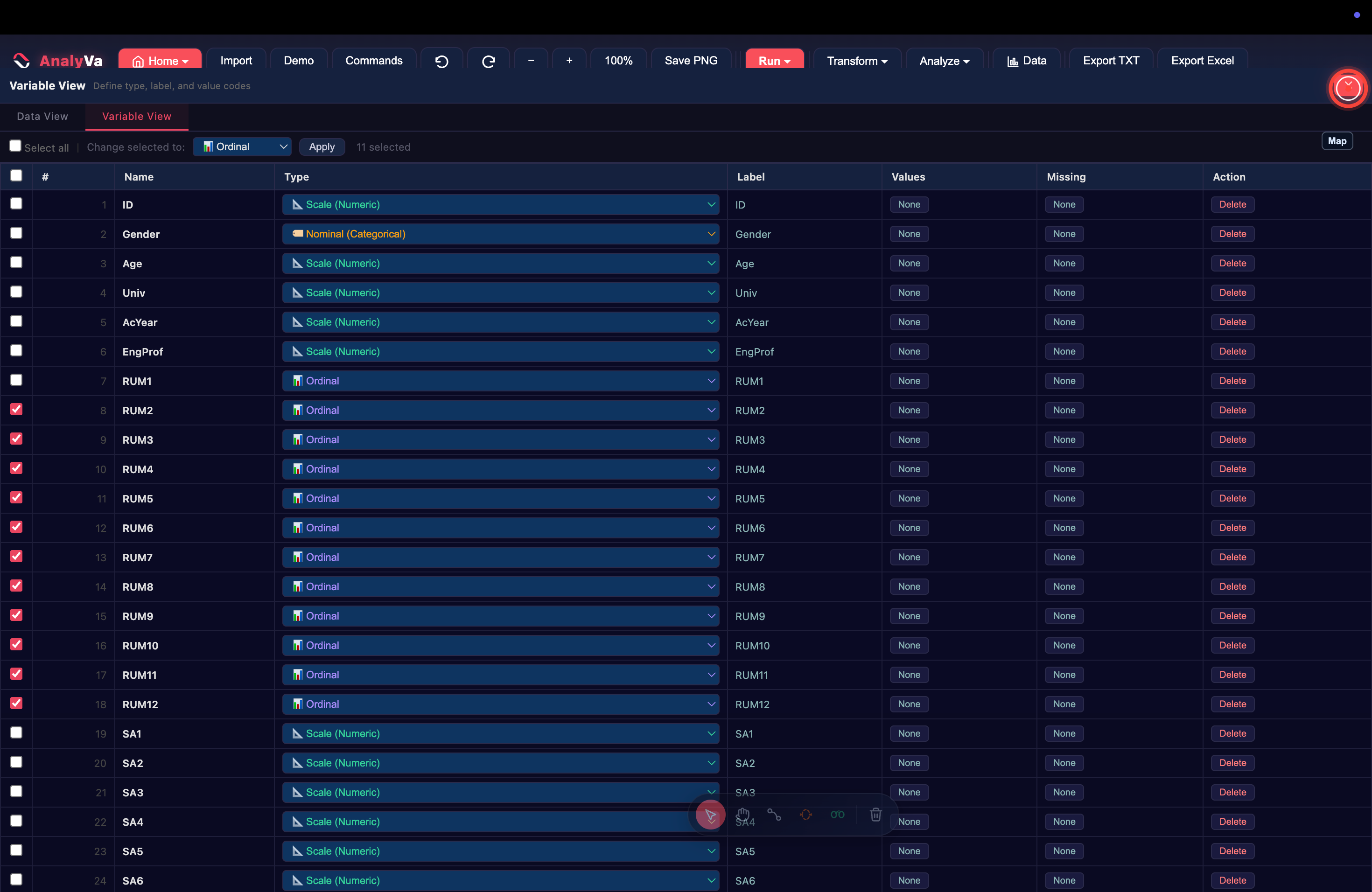Open the Transform menu
The height and width of the screenshot is (892, 1372).
[857, 61]
